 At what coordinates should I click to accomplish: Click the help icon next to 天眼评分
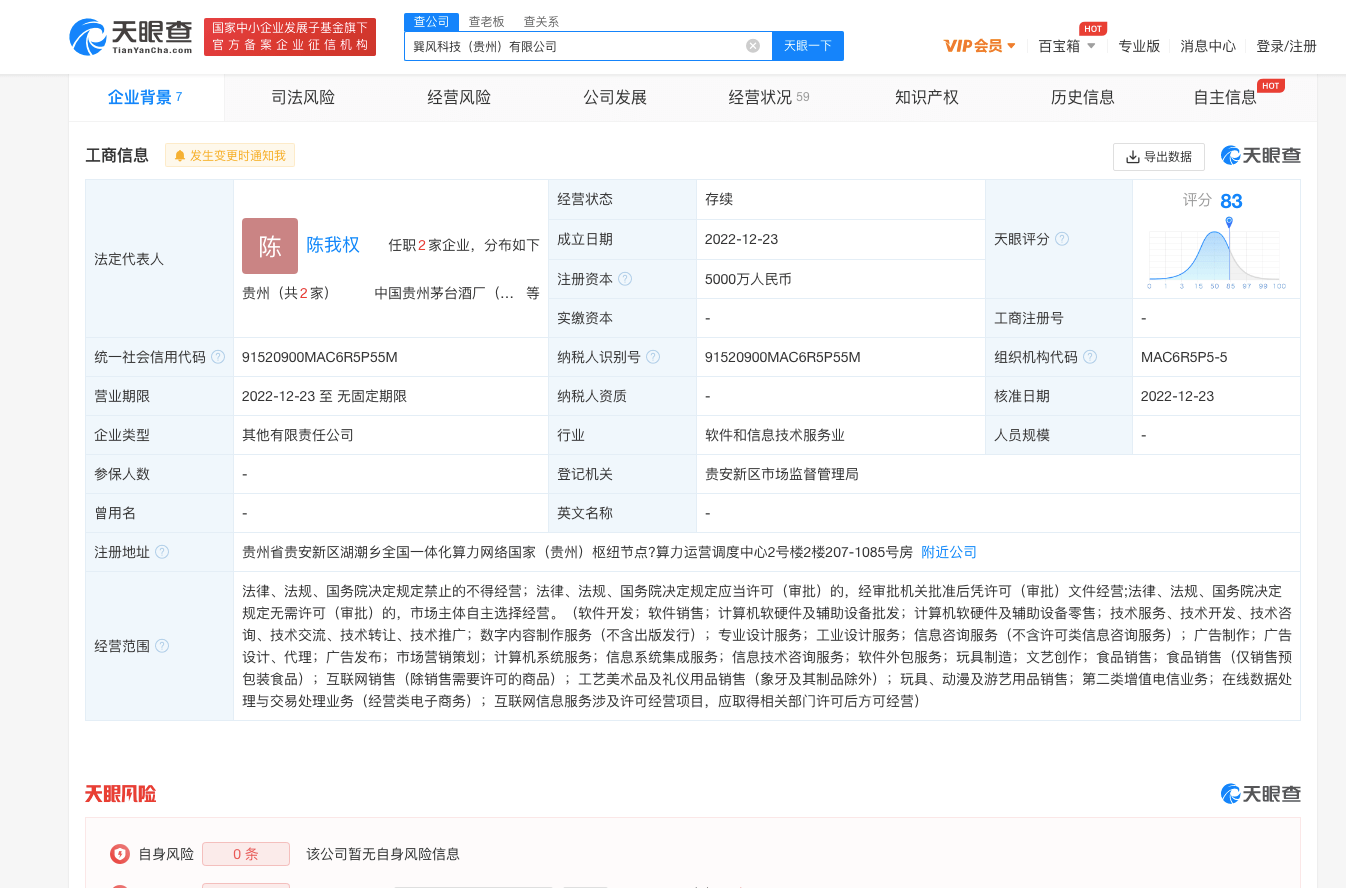pos(1062,239)
